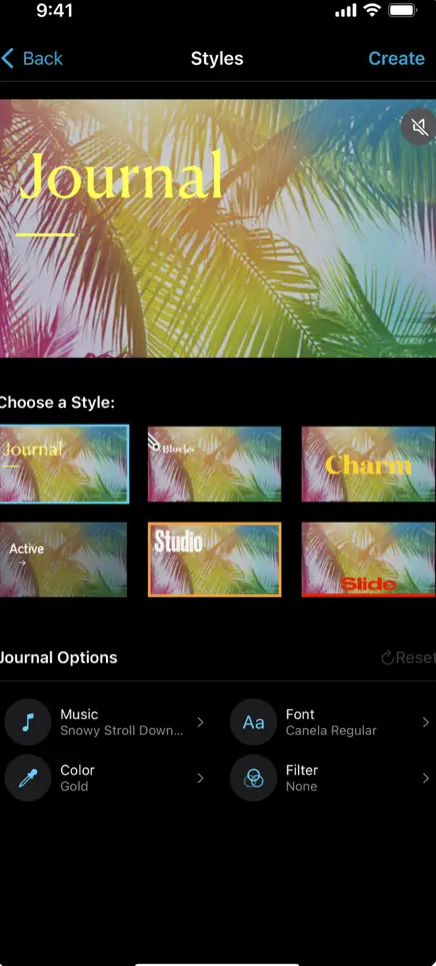Viewport: 436px width, 966px height.
Task: Tap the Color label
Action: click(x=78, y=770)
